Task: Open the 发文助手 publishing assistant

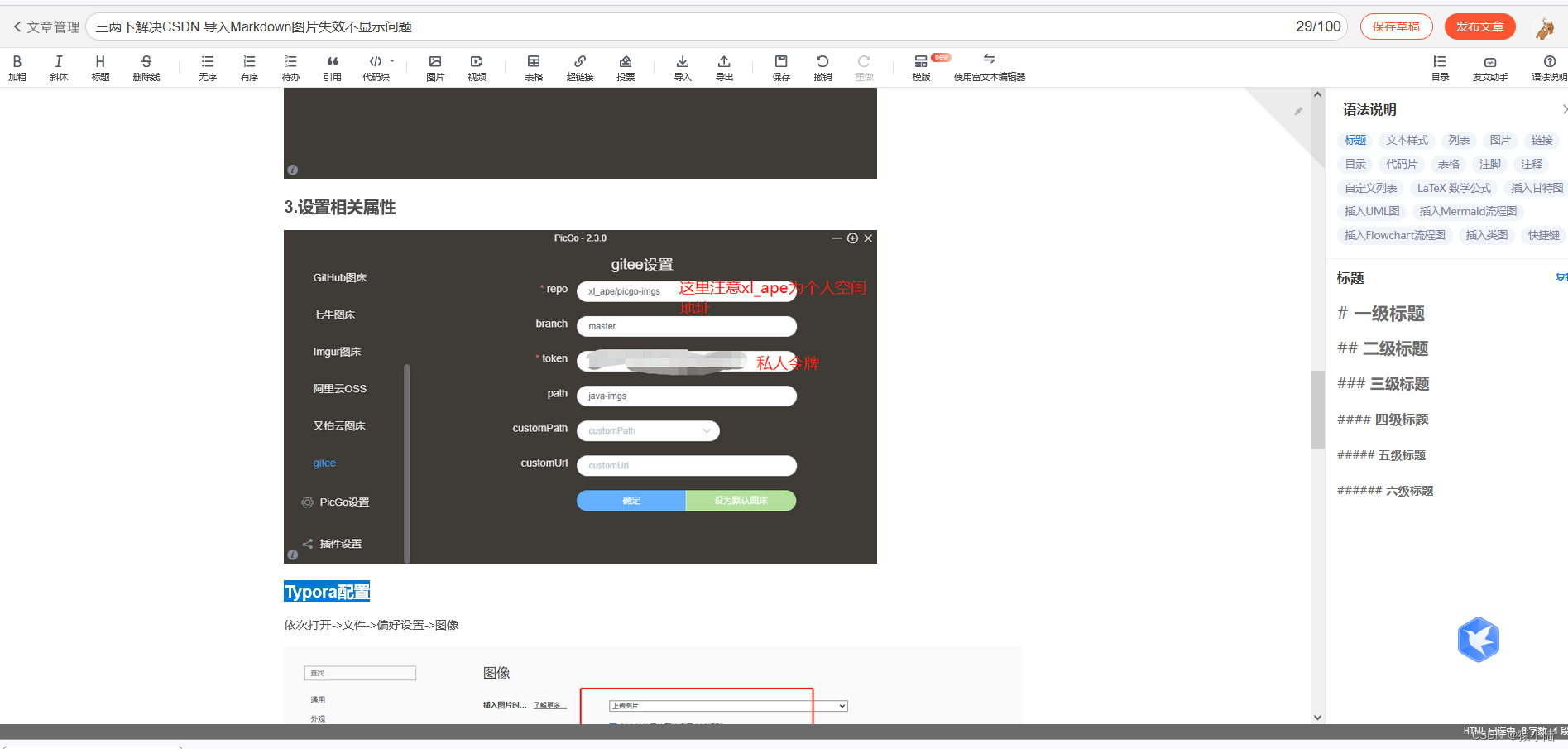Action: (1490, 68)
